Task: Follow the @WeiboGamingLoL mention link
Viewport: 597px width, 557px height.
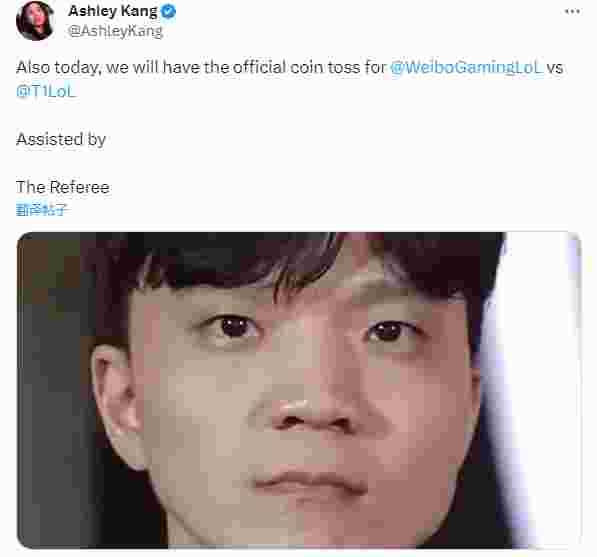Action: tap(467, 67)
